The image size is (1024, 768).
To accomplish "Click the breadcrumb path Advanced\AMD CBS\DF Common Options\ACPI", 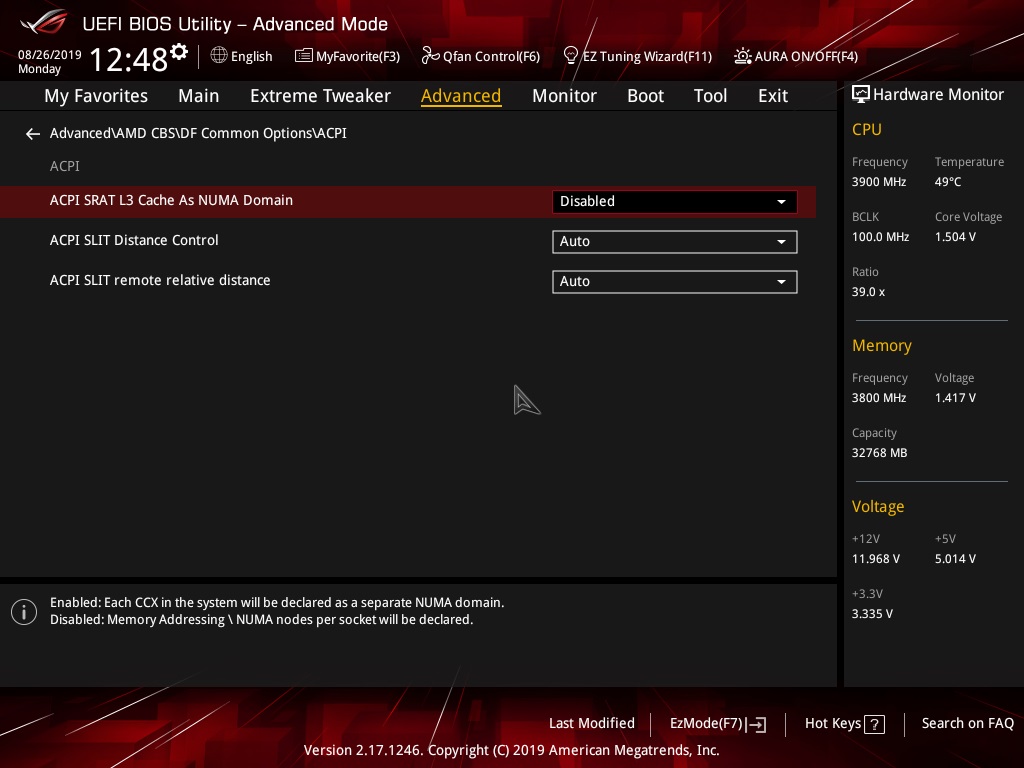I will click(198, 133).
